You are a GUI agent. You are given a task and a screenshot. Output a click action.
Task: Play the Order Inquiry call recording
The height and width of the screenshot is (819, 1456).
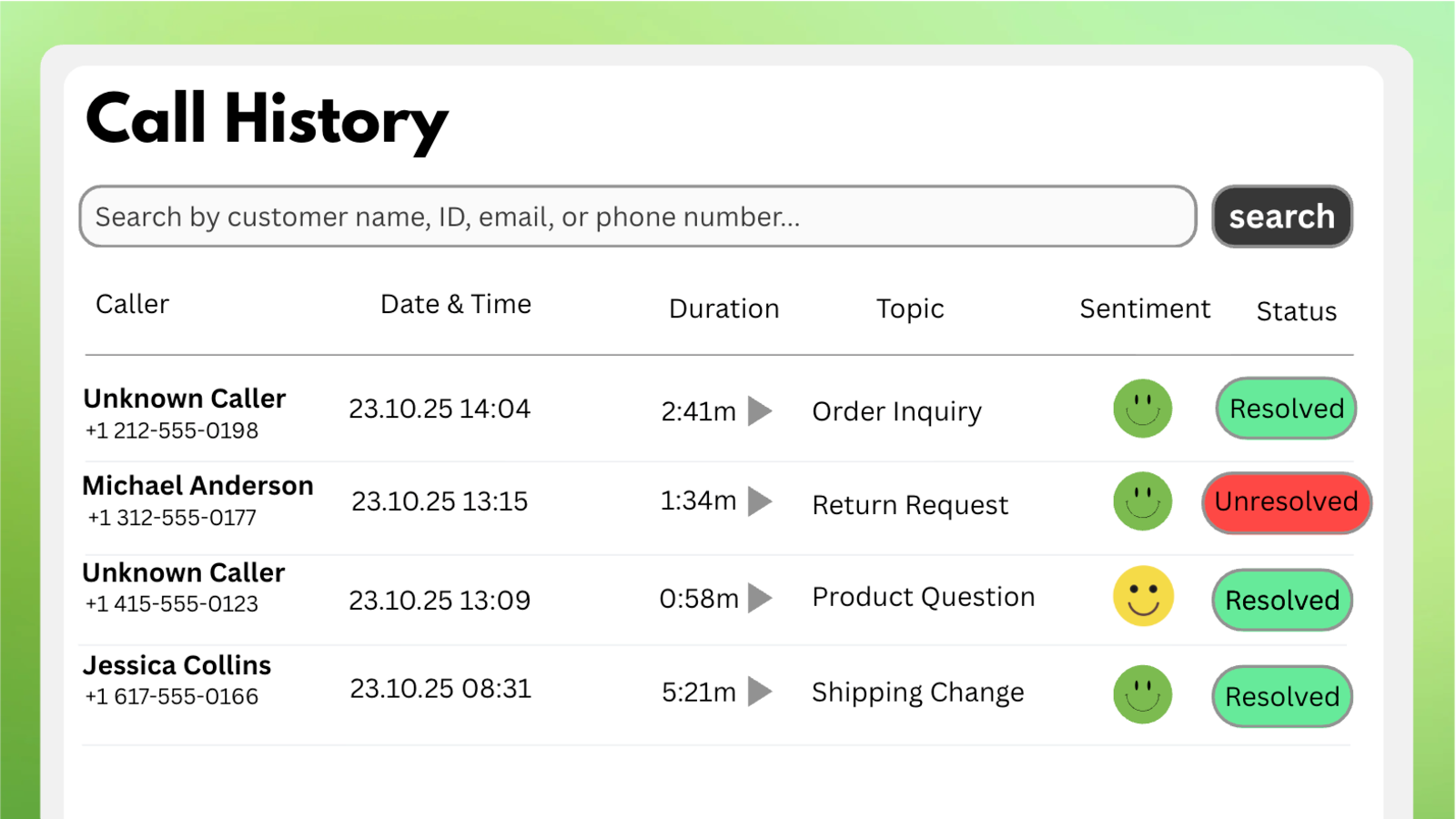(761, 411)
